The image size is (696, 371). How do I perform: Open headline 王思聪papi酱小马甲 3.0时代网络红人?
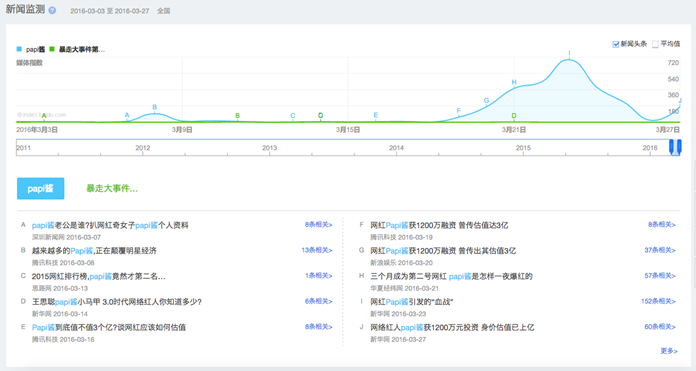[117, 302]
